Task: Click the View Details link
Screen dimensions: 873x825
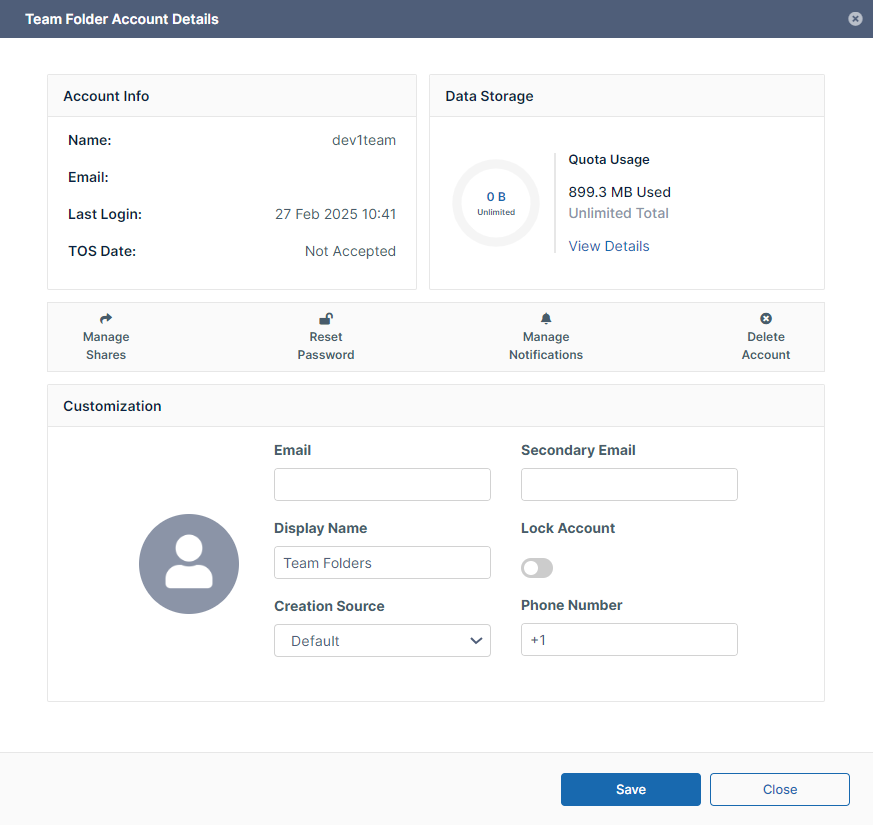Action: pos(609,246)
